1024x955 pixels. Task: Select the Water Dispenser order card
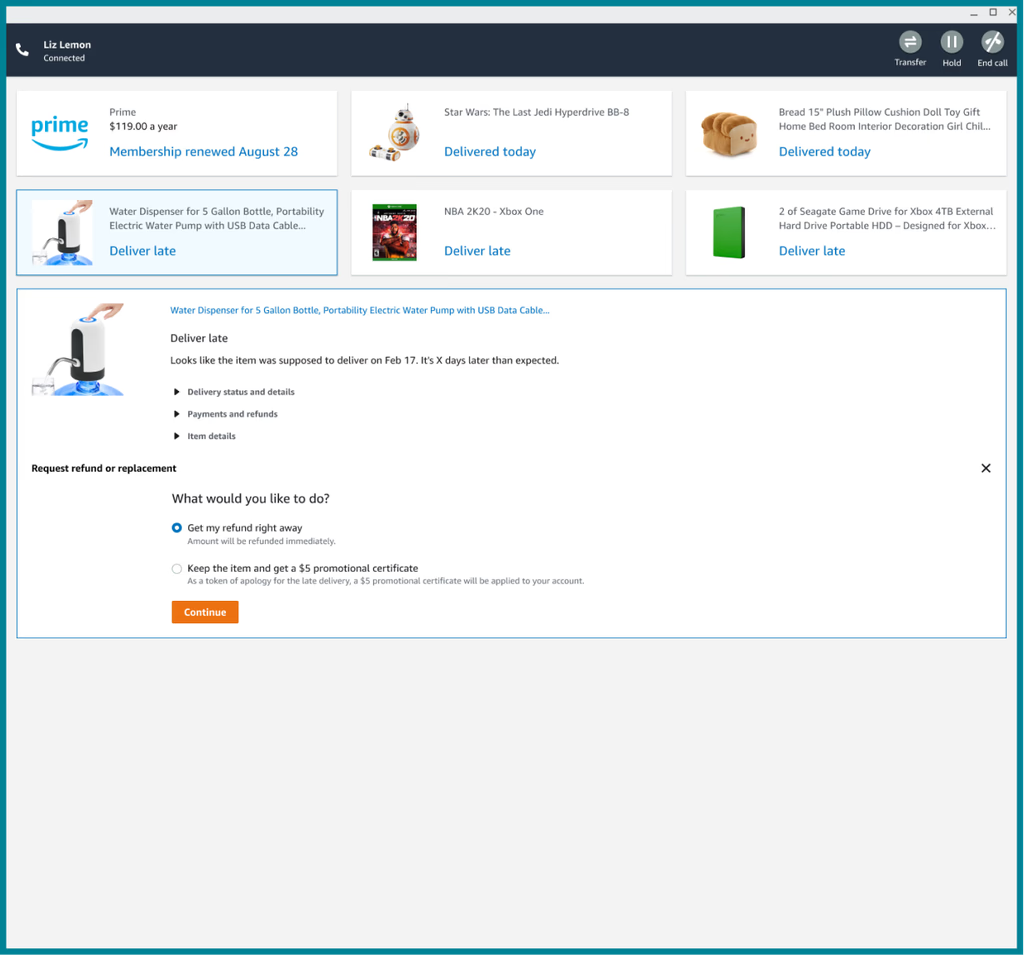[x=177, y=232]
